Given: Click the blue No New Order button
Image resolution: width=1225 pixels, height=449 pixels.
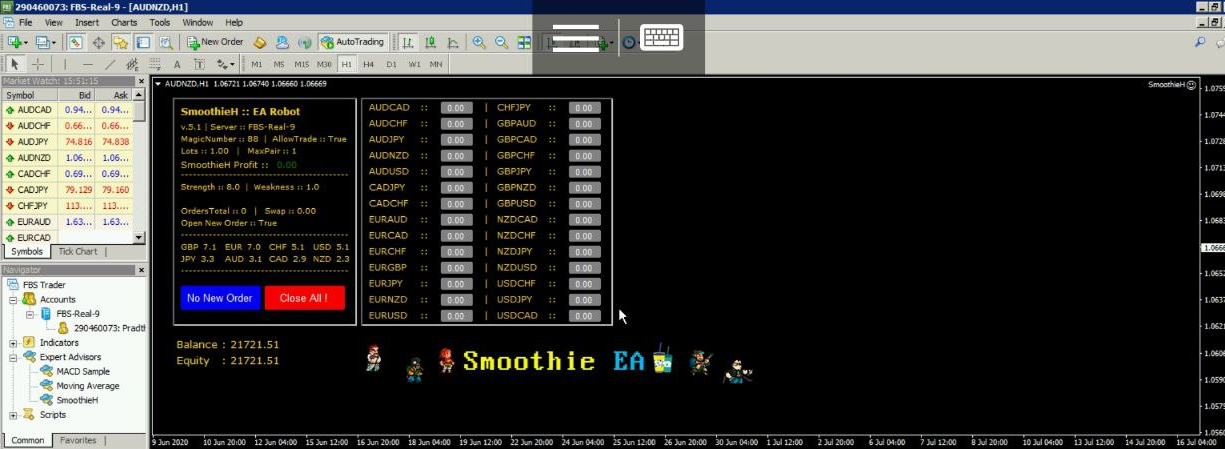Looking at the screenshot, I should [x=220, y=298].
